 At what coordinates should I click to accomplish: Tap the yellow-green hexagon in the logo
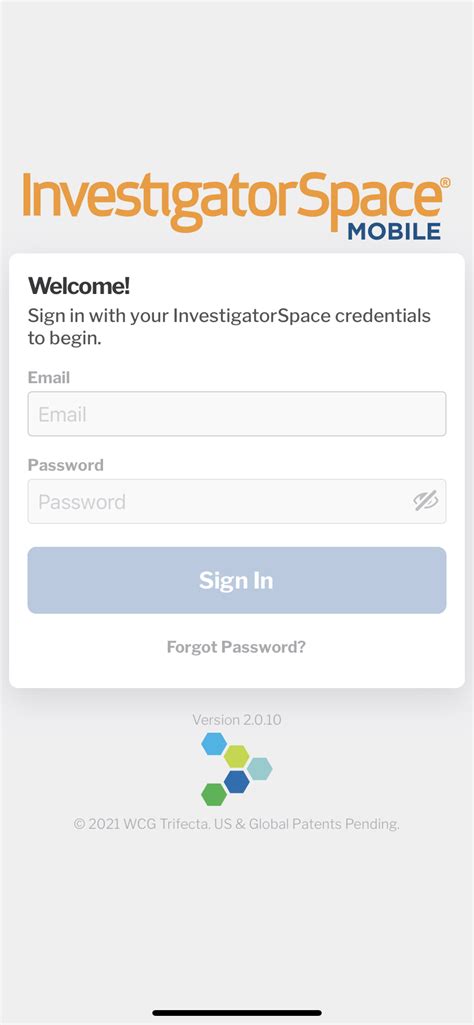(x=237, y=756)
